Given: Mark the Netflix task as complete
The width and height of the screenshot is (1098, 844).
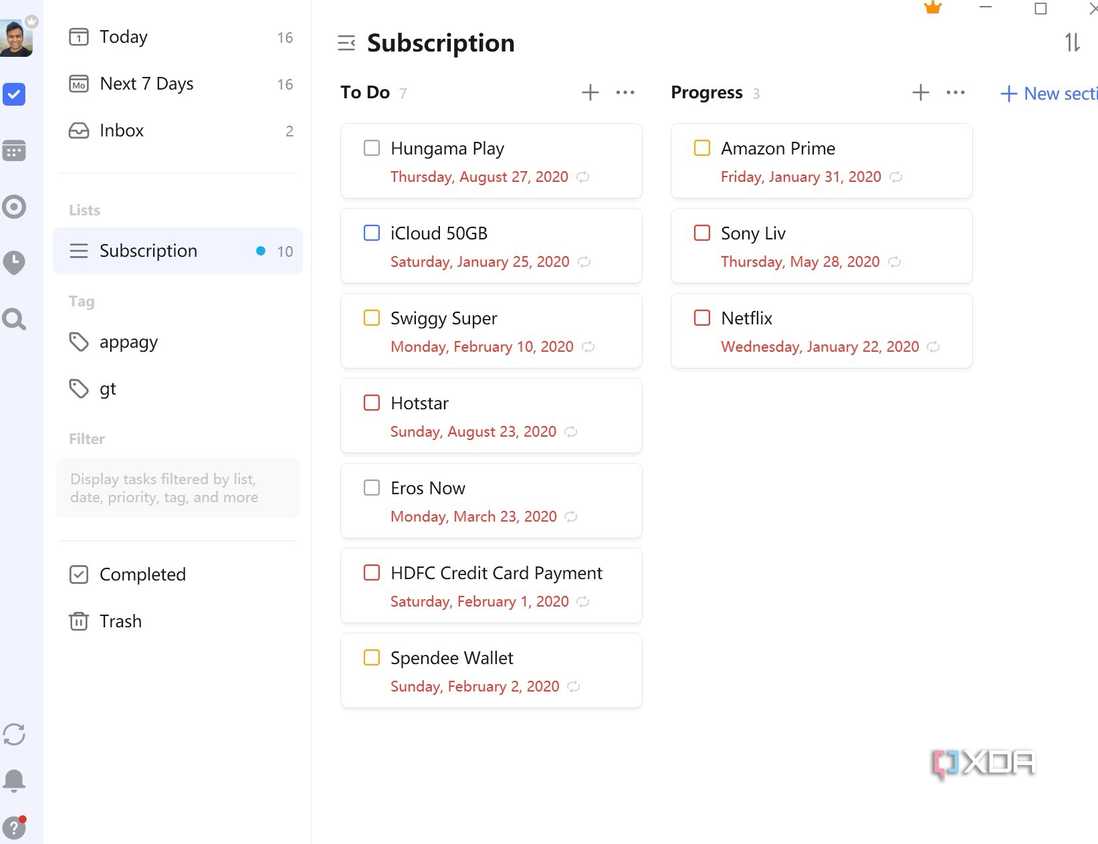Looking at the screenshot, I should [x=702, y=317].
